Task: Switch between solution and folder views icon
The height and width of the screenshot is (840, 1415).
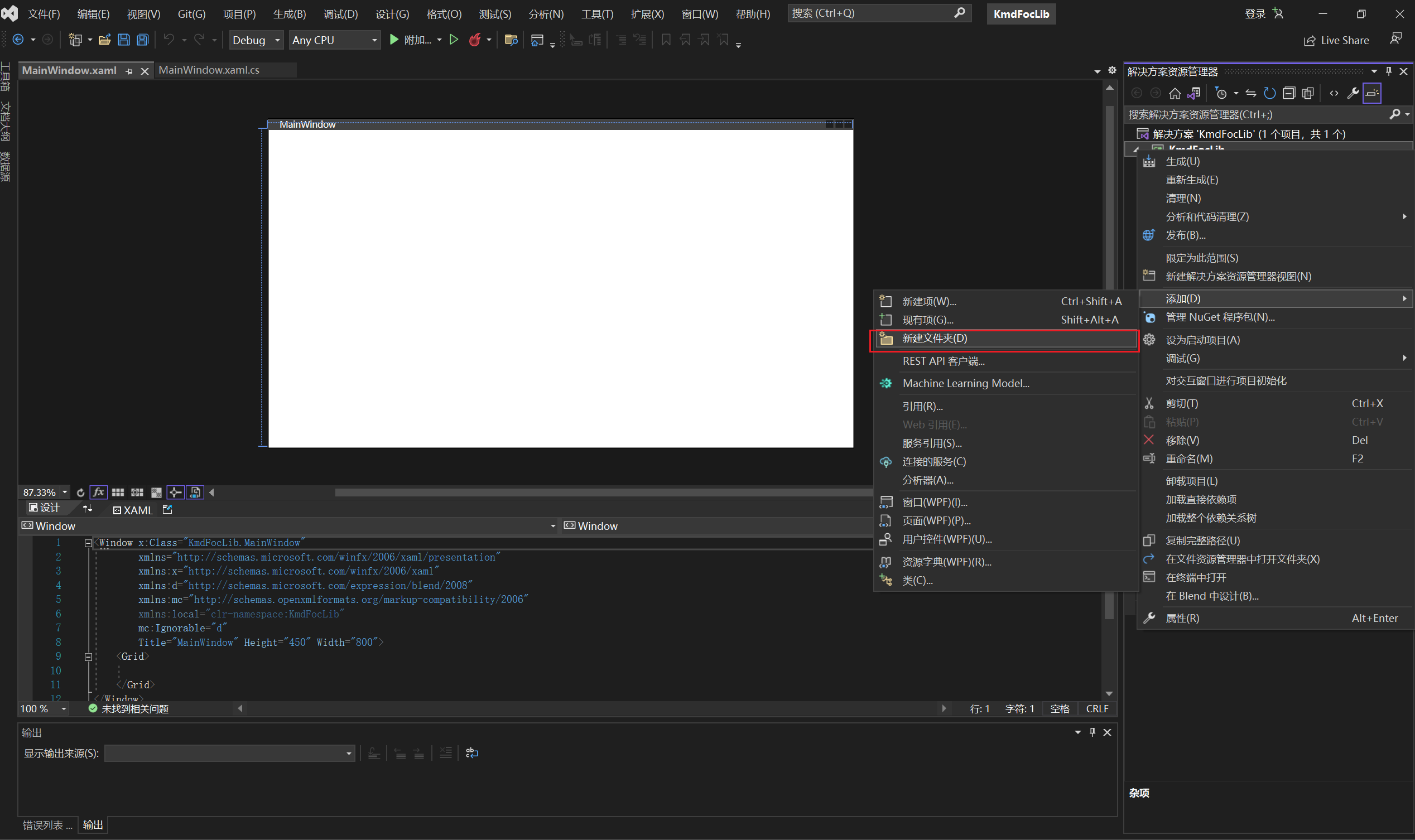Action: pyautogui.click(x=1194, y=93)
